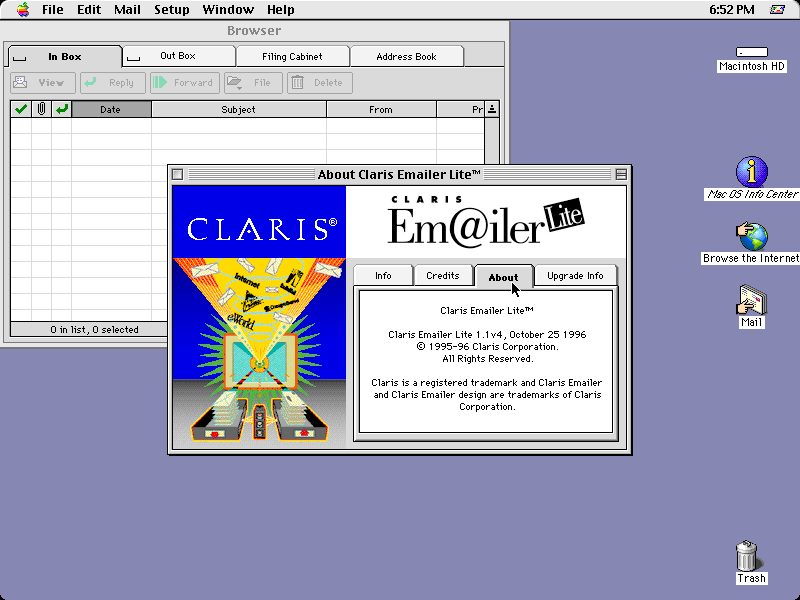Click the Forward button in Browser toolbar
The width and height of the screenshot is (800, 600).
185,83
